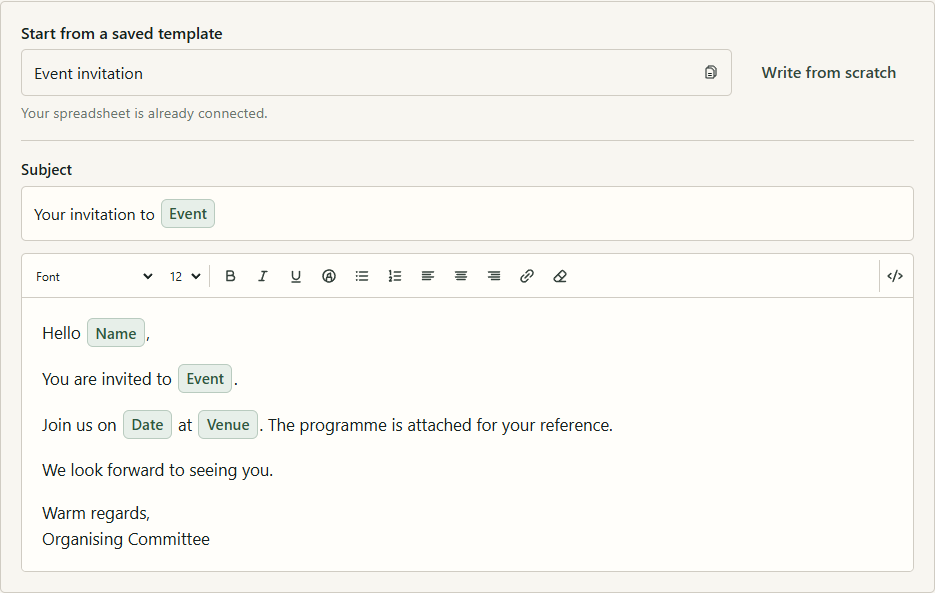
Task: Clear formatting with the eraser icon
Action: (x=560, y=276)
